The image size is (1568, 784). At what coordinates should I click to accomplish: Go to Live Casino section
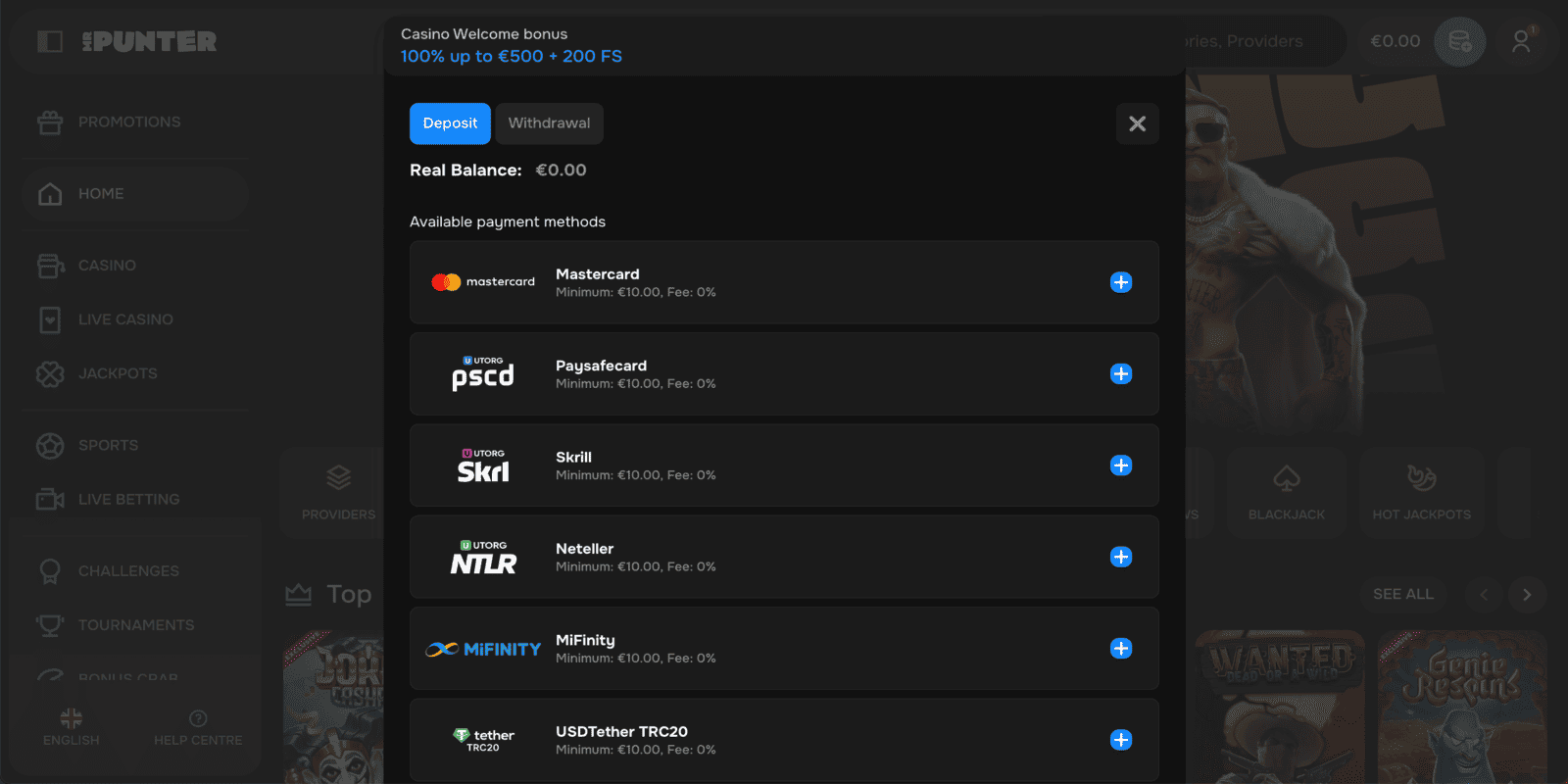pyautogui.click(x=125, y=319)
